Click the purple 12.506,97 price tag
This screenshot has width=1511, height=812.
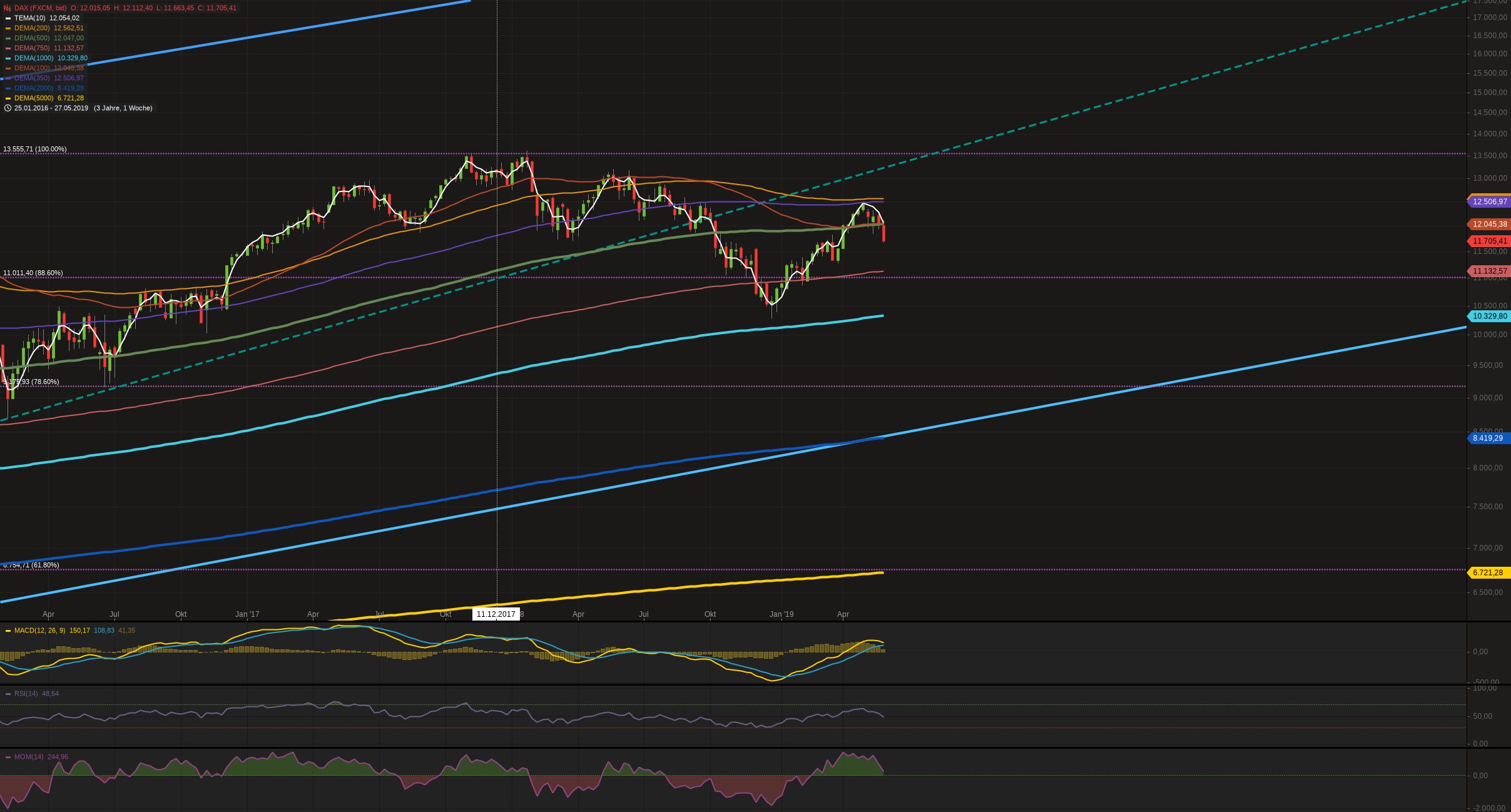(1489, 201)
